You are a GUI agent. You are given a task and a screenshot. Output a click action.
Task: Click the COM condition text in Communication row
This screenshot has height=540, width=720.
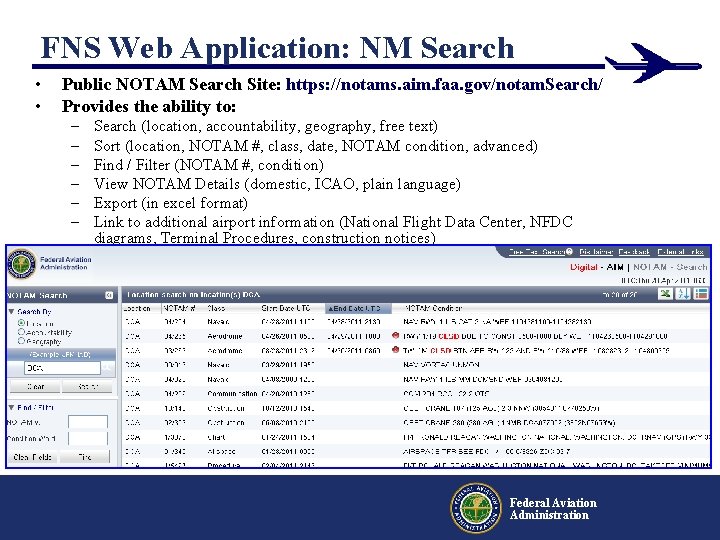(446, 394)
